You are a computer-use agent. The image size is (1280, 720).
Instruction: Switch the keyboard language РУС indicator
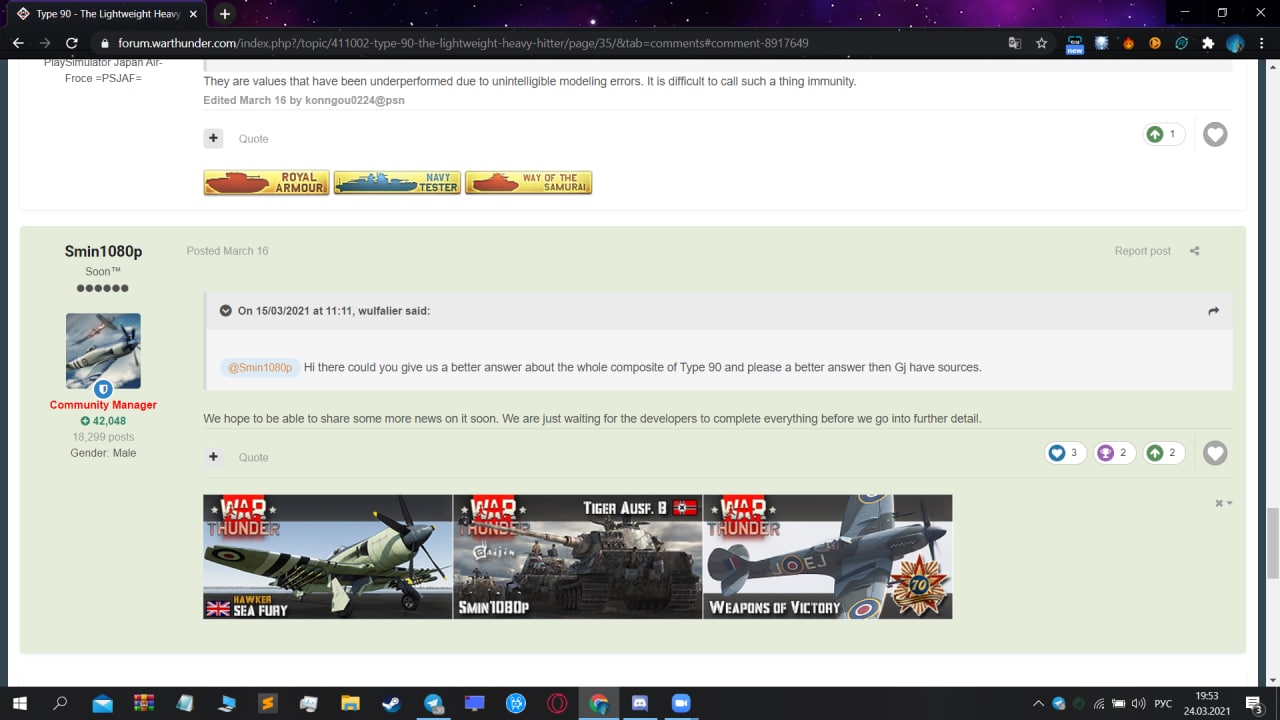pos(1163,703)
